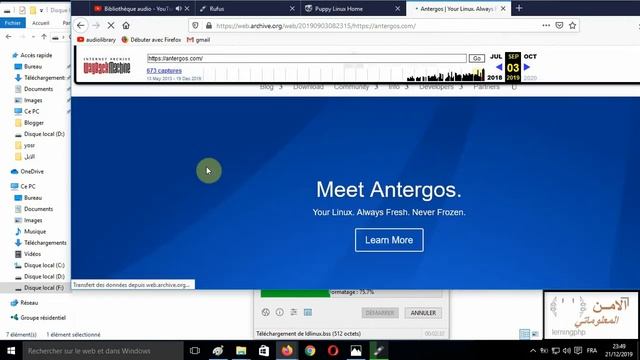Open the audiolibrary bookmark
Viewport: 640px width, 360px height.
pos(96,40)
